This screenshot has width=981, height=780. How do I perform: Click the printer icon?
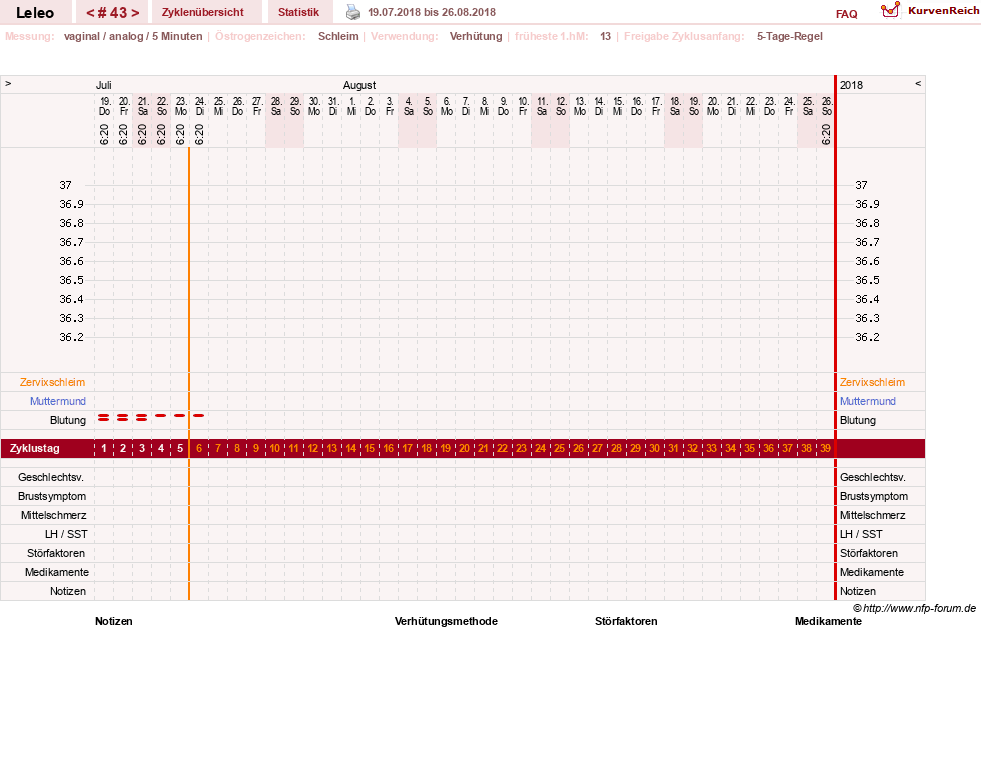tap(353, 12)
